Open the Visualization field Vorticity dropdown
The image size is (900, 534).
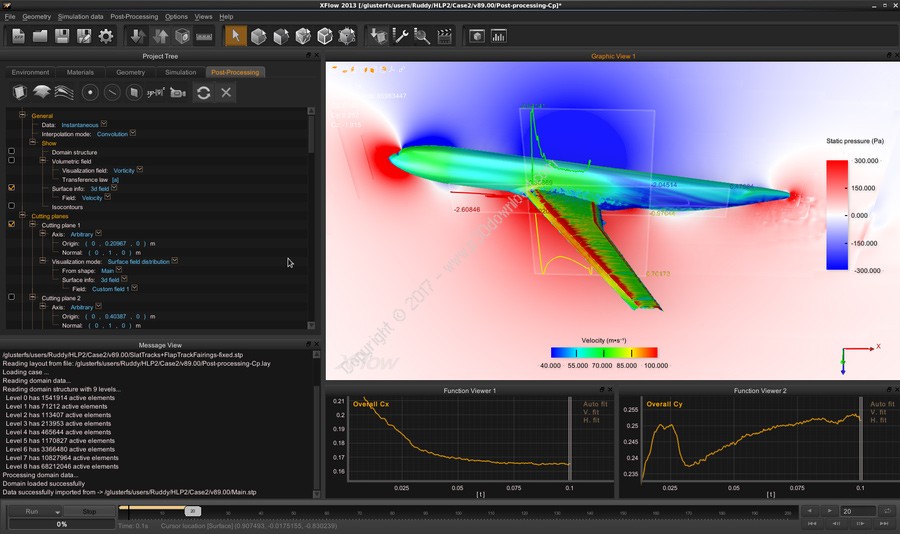(140, 170)
